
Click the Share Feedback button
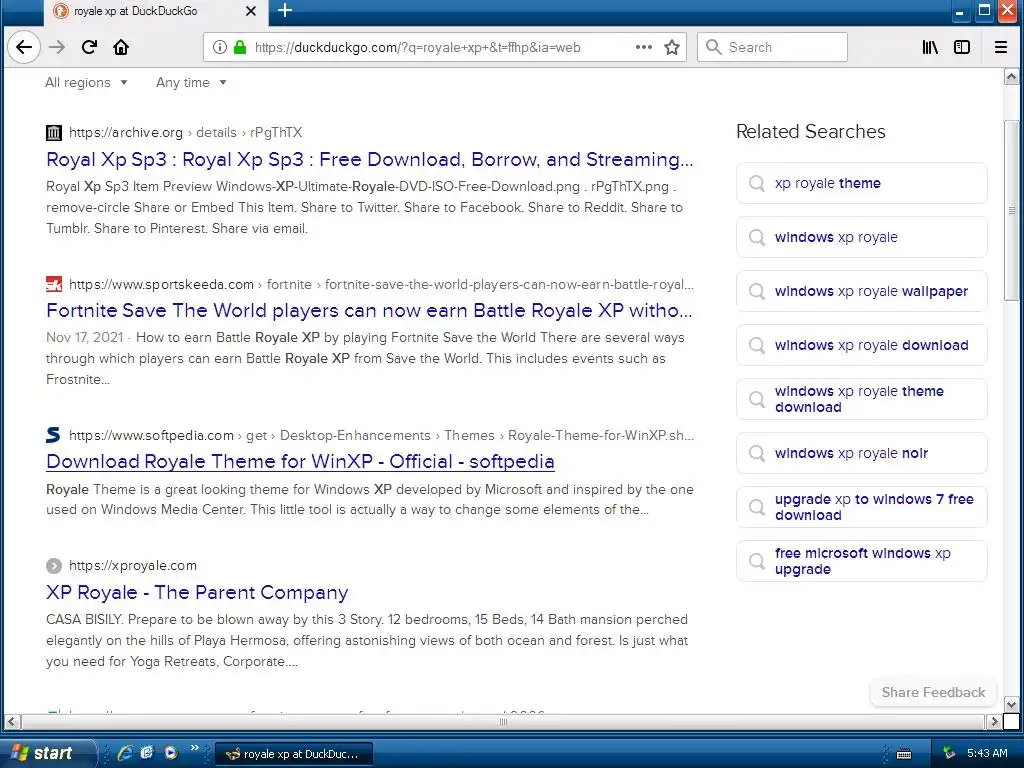click(x=933, y=692)
